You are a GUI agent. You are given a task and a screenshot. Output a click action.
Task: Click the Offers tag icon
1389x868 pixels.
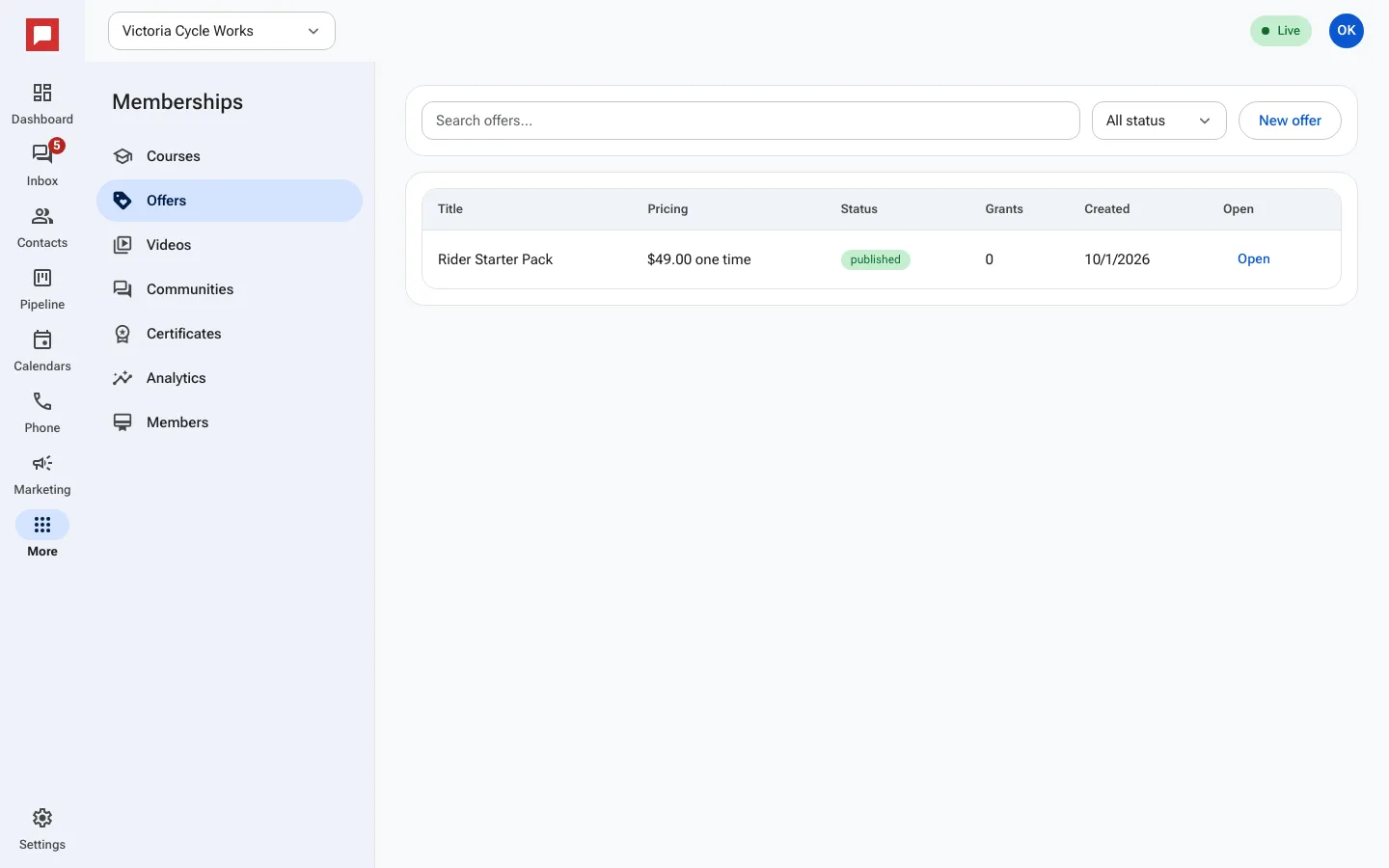pos(123,201)
